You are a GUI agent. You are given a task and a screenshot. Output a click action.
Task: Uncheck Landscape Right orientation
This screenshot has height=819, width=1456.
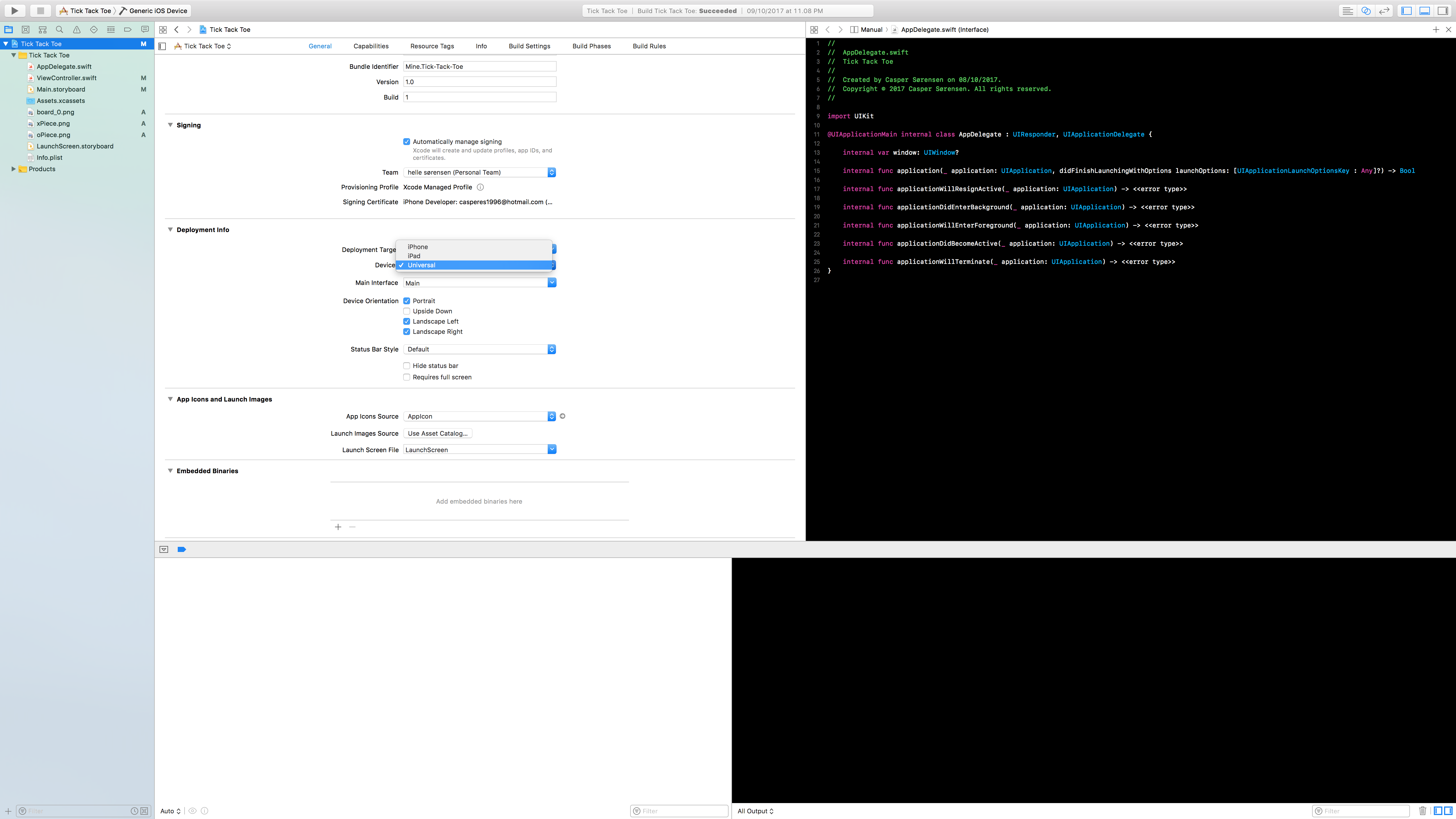click(406, 332)
